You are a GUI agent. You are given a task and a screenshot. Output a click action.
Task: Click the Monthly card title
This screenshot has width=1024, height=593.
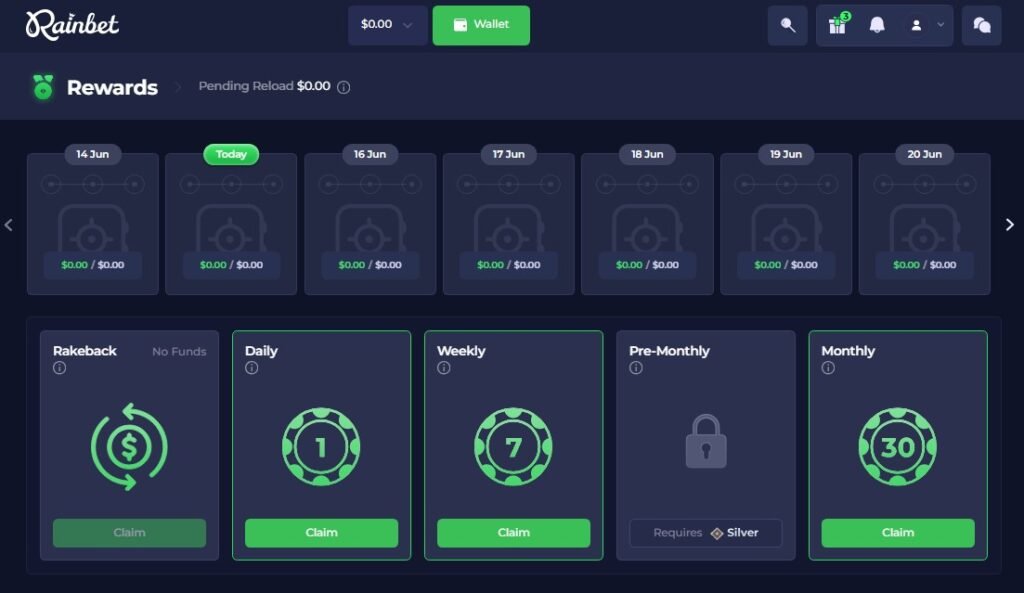coord(848,351)
